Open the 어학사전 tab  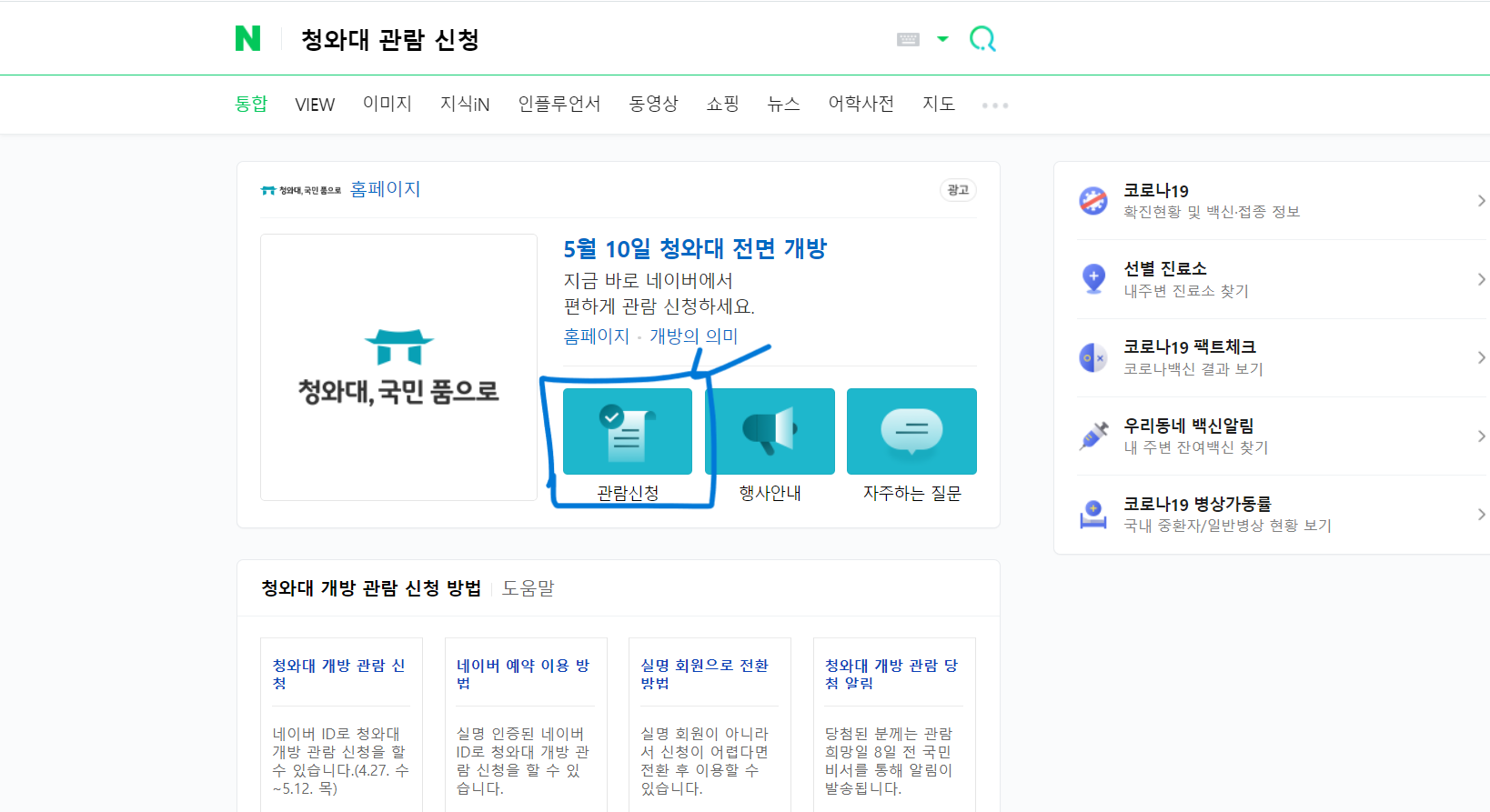pyautogui.click(x=861, y=104)
